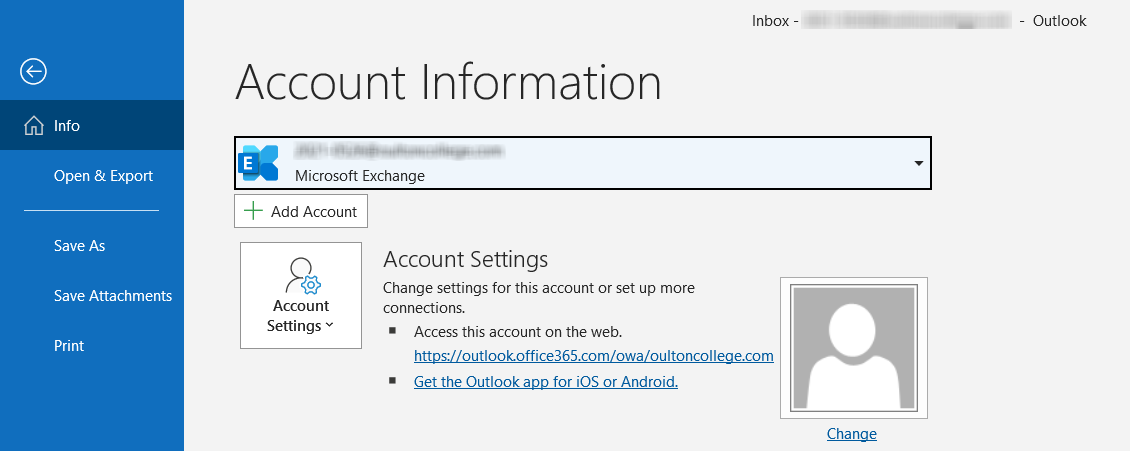Open the Print page in sidebar
Viewport: 1130px width, 451px height.
pyautogui.click(x=68, y=346)
